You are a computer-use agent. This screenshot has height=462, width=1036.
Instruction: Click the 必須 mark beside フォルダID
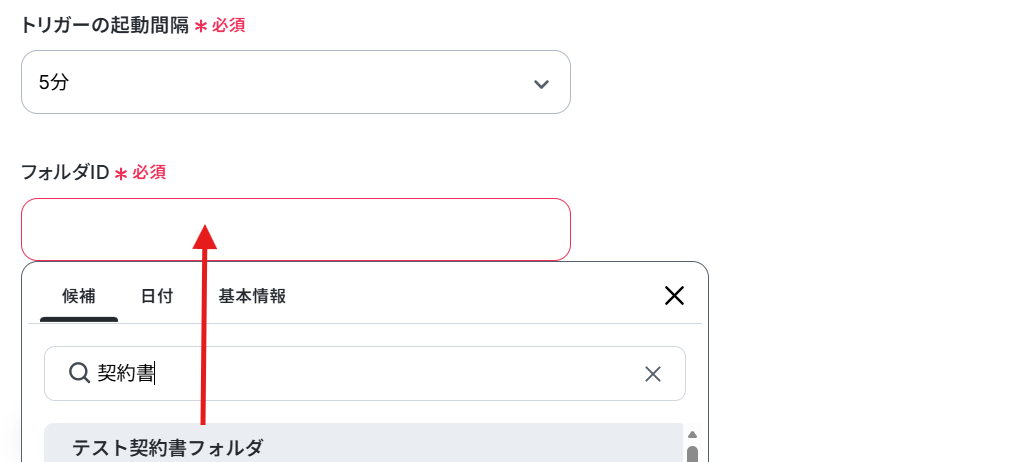pos(149,173)
